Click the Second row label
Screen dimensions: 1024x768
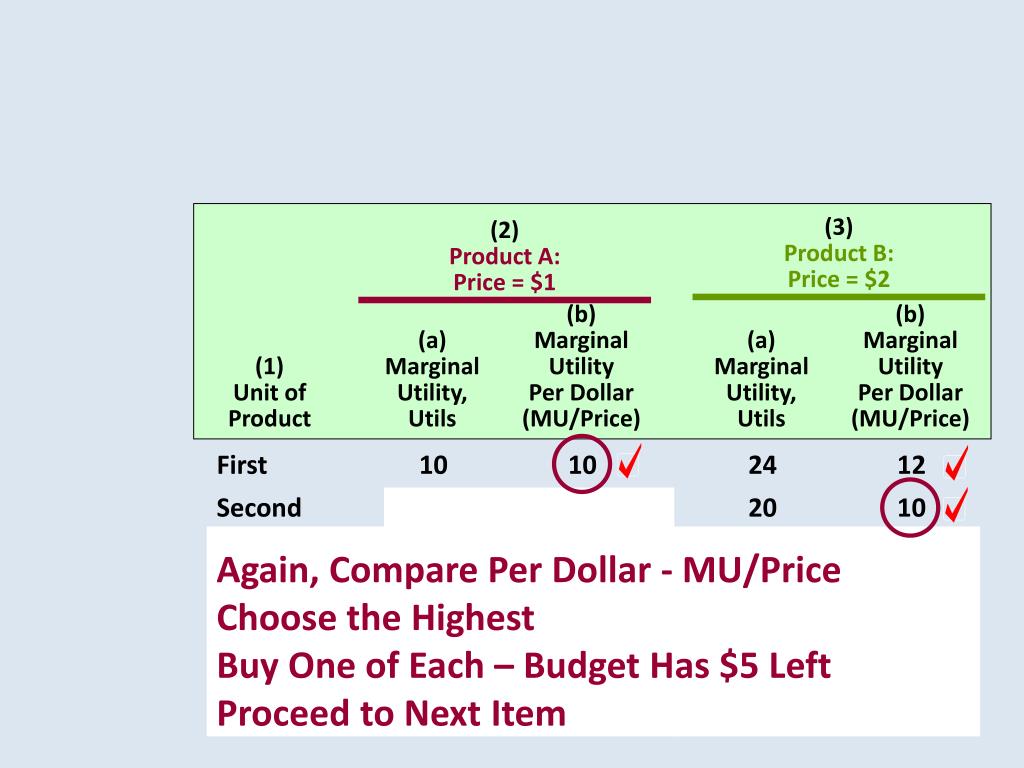(259, 507)
